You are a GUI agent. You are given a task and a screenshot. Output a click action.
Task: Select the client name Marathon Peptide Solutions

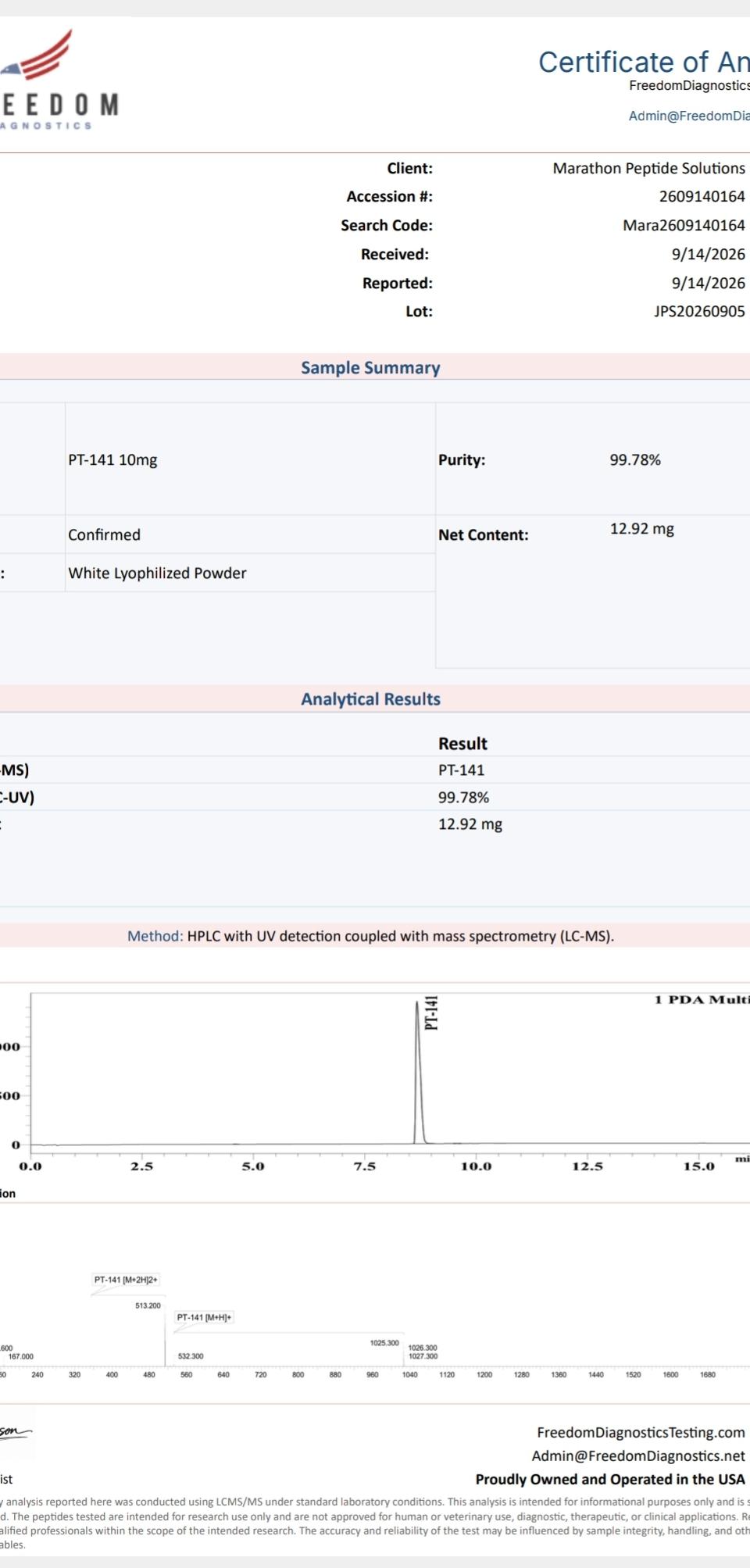point(649,168)
